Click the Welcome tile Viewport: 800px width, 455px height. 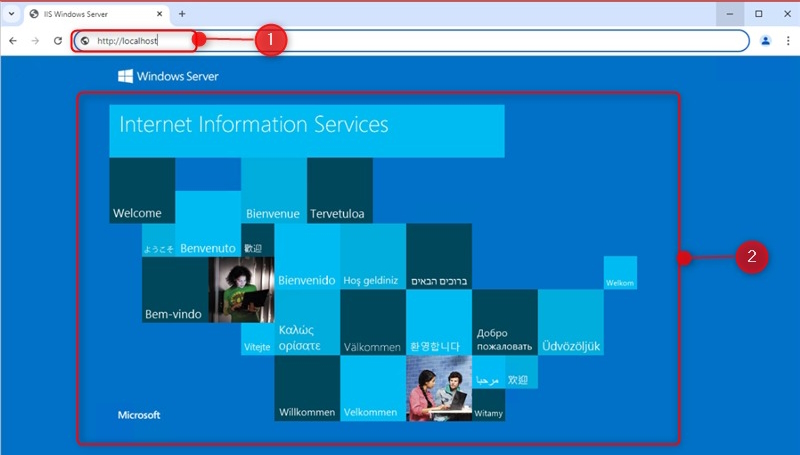(x=142, y=190)
